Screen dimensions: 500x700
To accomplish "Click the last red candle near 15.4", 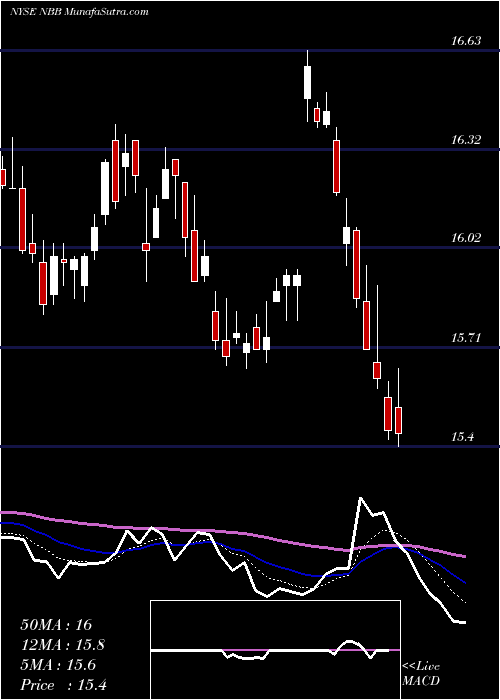I will pyautogui.click(x=398, y=420).
